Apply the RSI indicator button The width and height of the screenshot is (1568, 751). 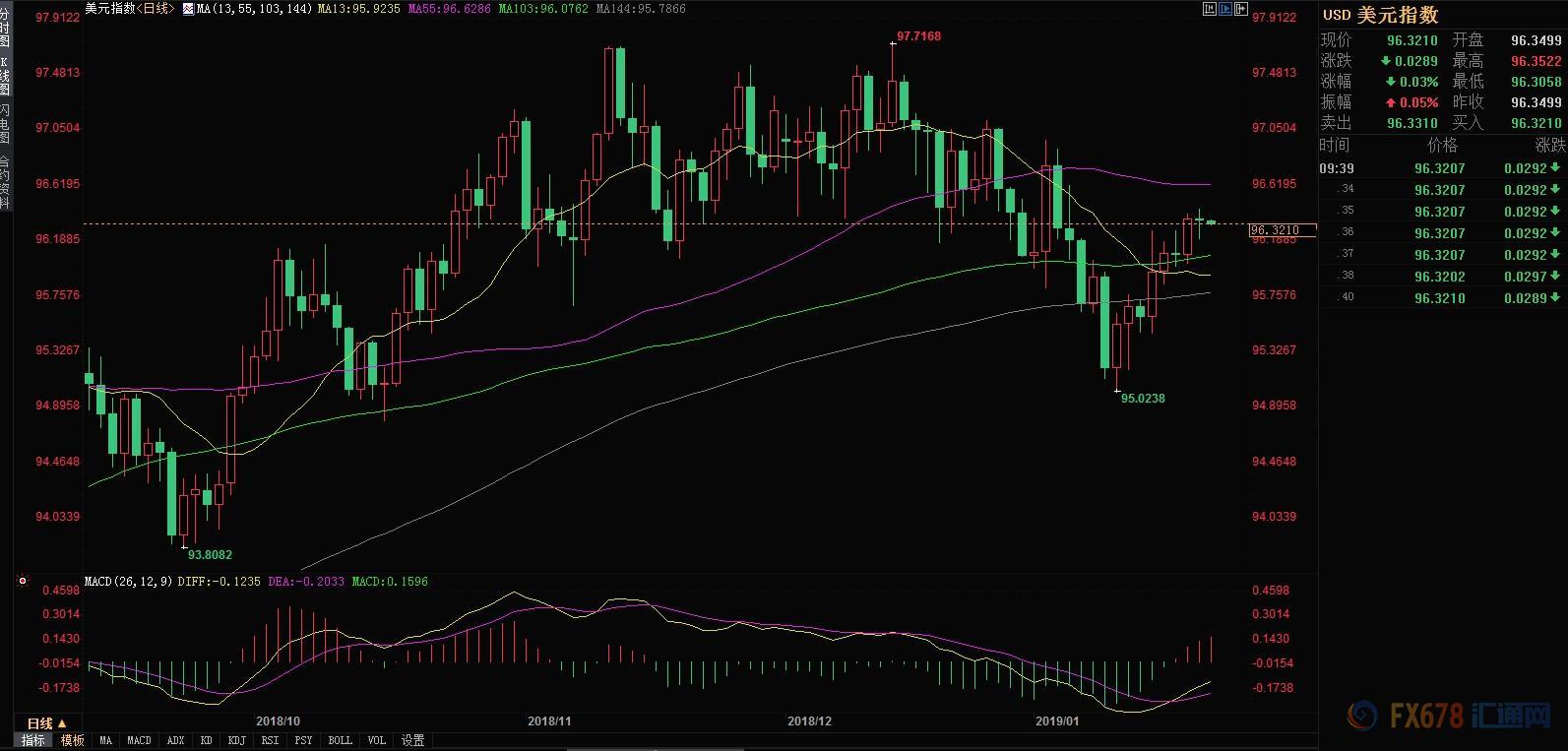tap(270, 740)
